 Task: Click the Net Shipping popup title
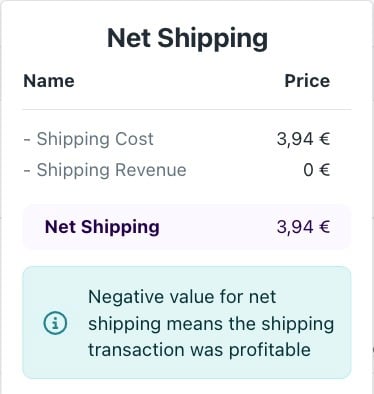[187, 39]
